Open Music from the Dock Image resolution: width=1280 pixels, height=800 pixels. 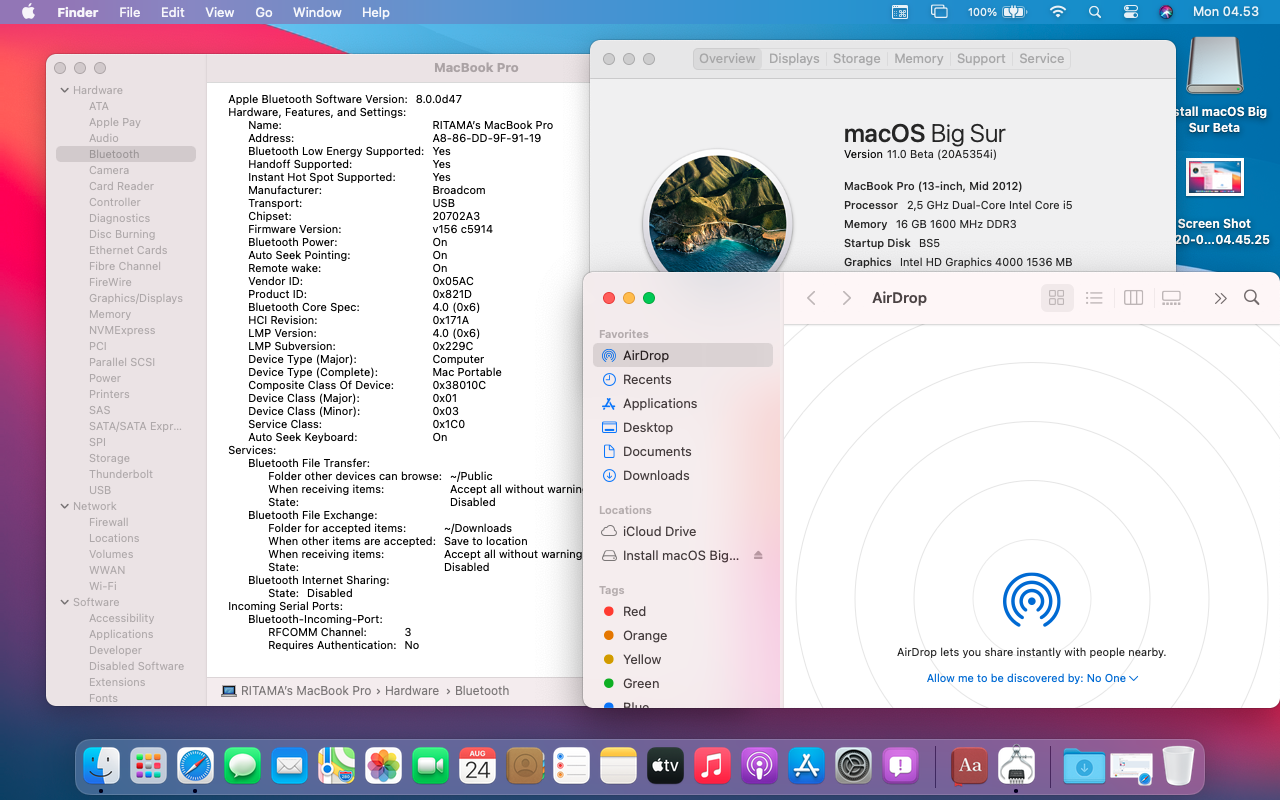pyautogui.click(x=712, y=766)
